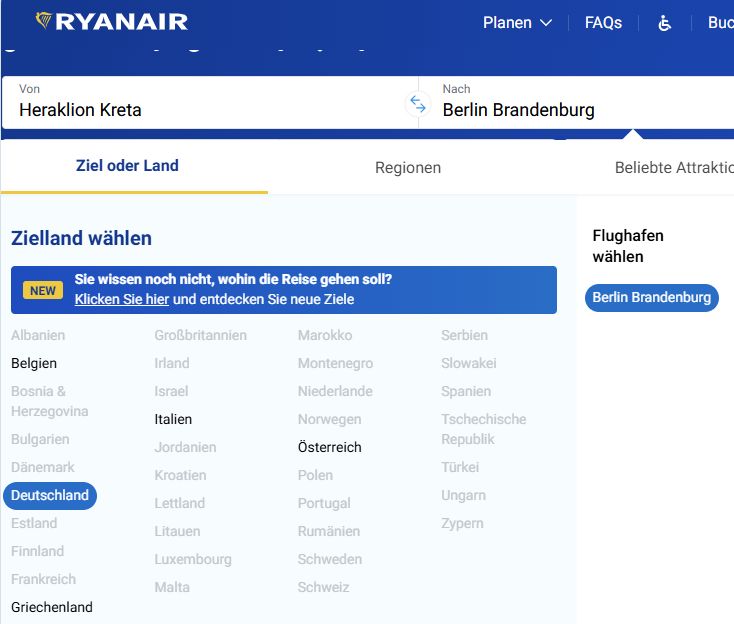Click the Kroatien country entry

pos(180,475)
